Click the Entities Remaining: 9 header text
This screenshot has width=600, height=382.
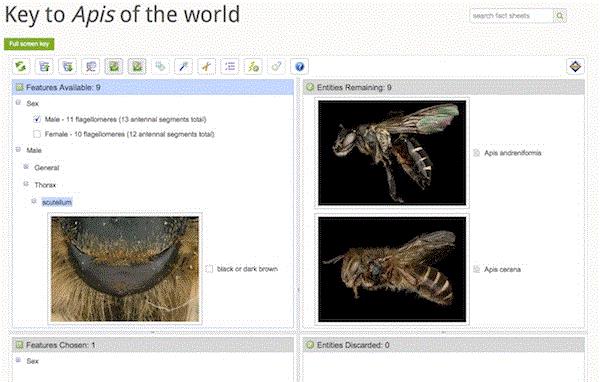(354, 88)
